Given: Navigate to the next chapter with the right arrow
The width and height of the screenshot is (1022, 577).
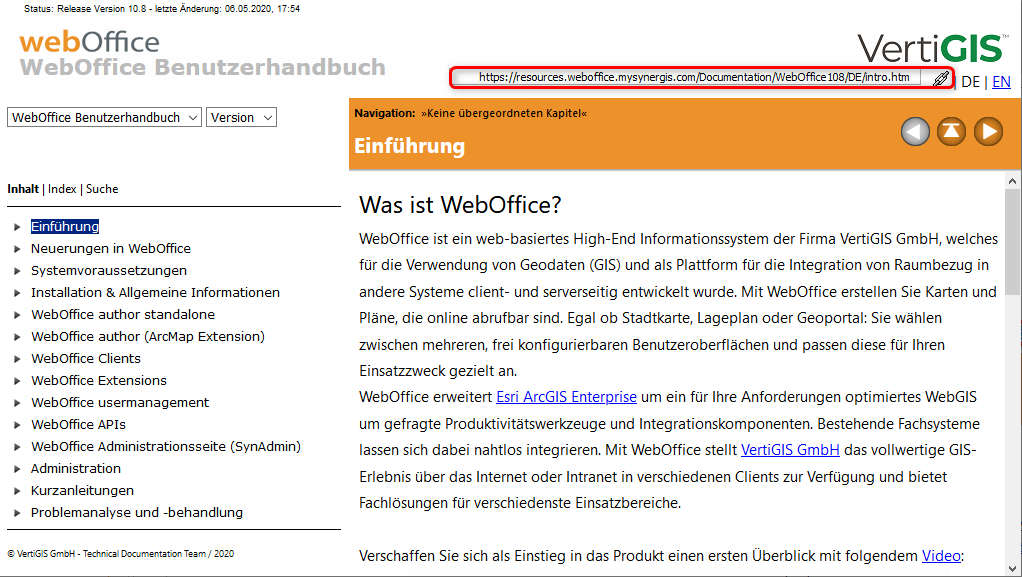Looking at the screenshot, I should coord(988,131).
